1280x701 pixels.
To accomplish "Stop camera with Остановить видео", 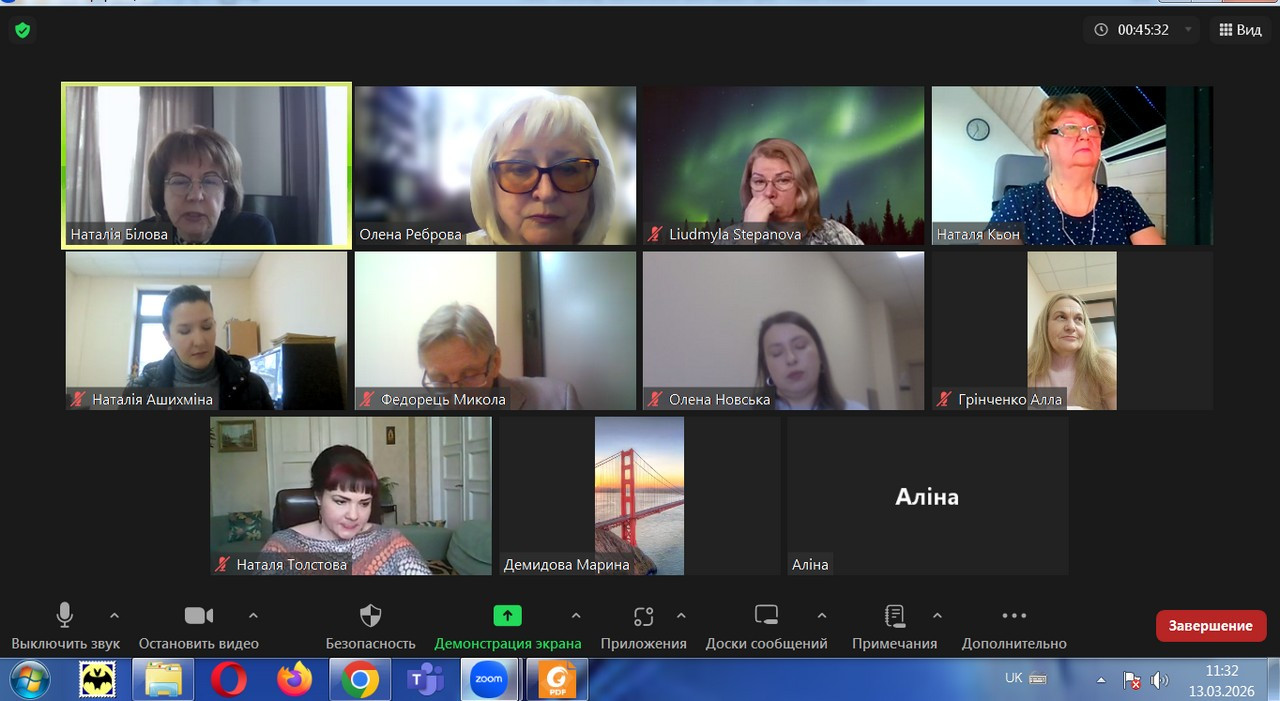I will point(198,616).
